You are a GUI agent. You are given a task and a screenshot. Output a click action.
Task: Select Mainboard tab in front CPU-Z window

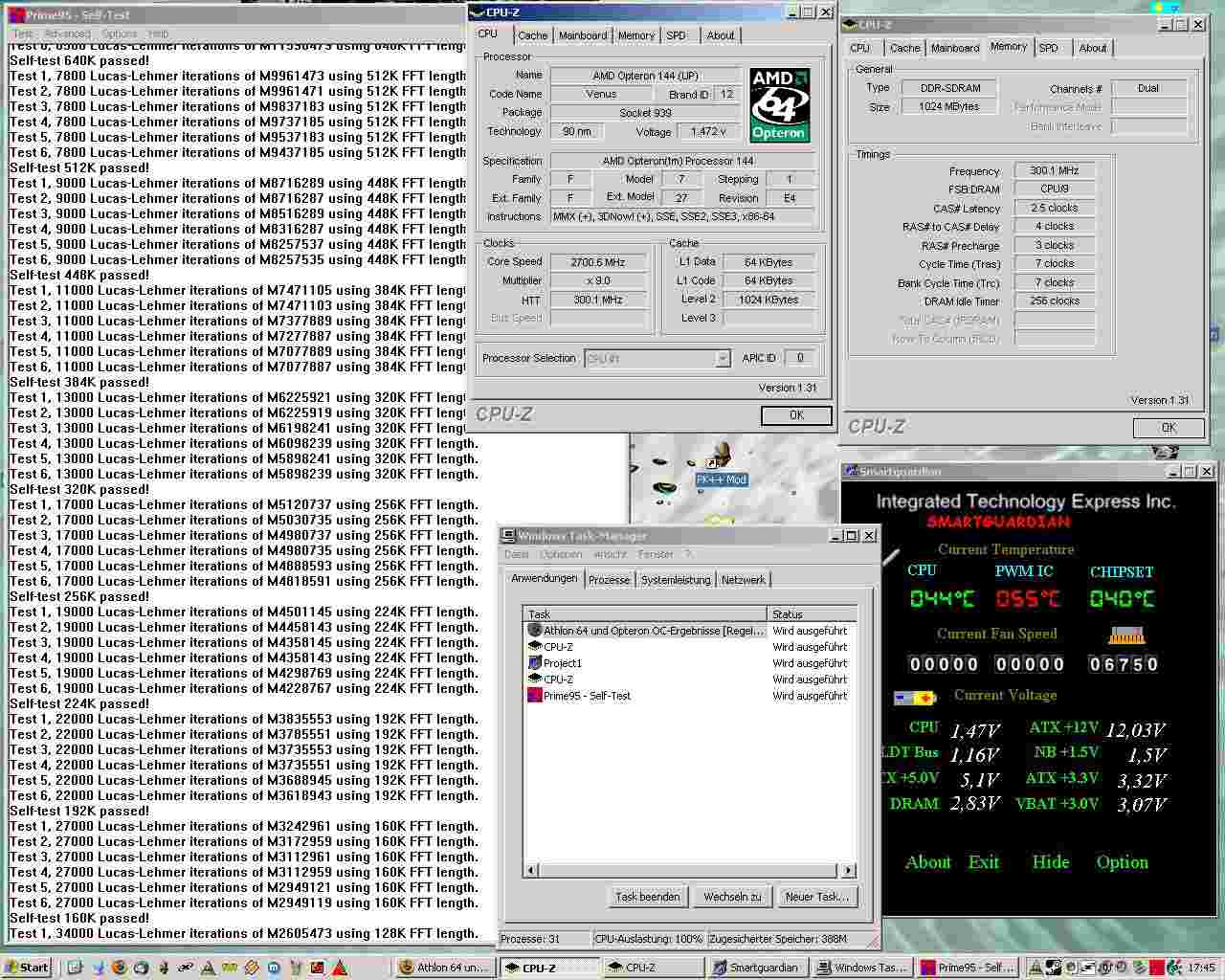click(x=583, y=35)
